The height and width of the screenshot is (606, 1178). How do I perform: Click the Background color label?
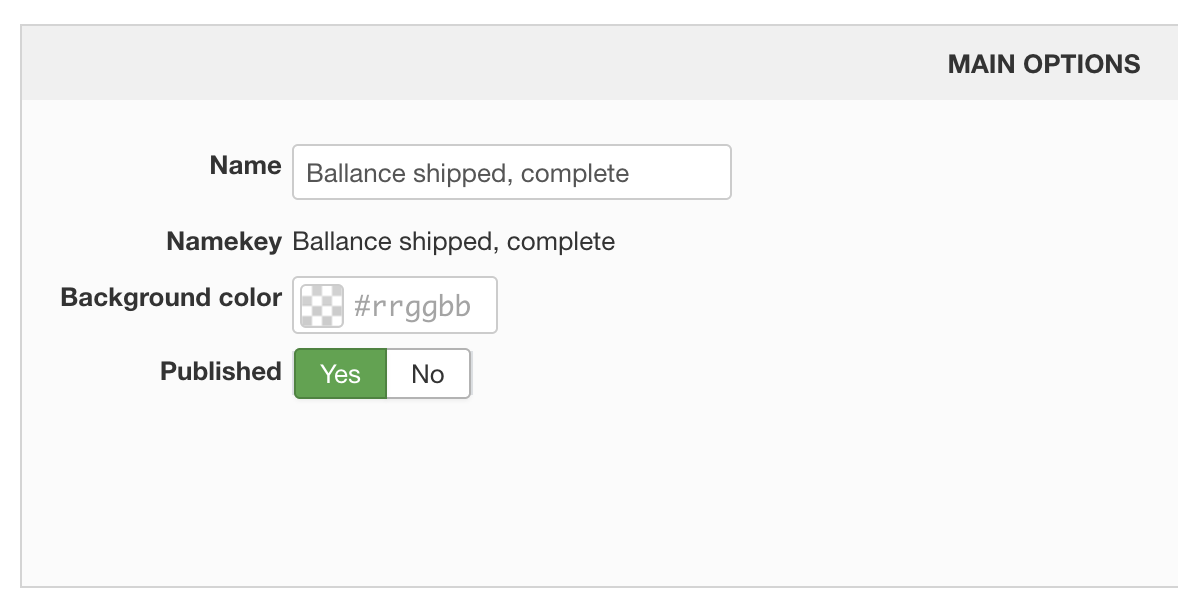tap(171, 298)
